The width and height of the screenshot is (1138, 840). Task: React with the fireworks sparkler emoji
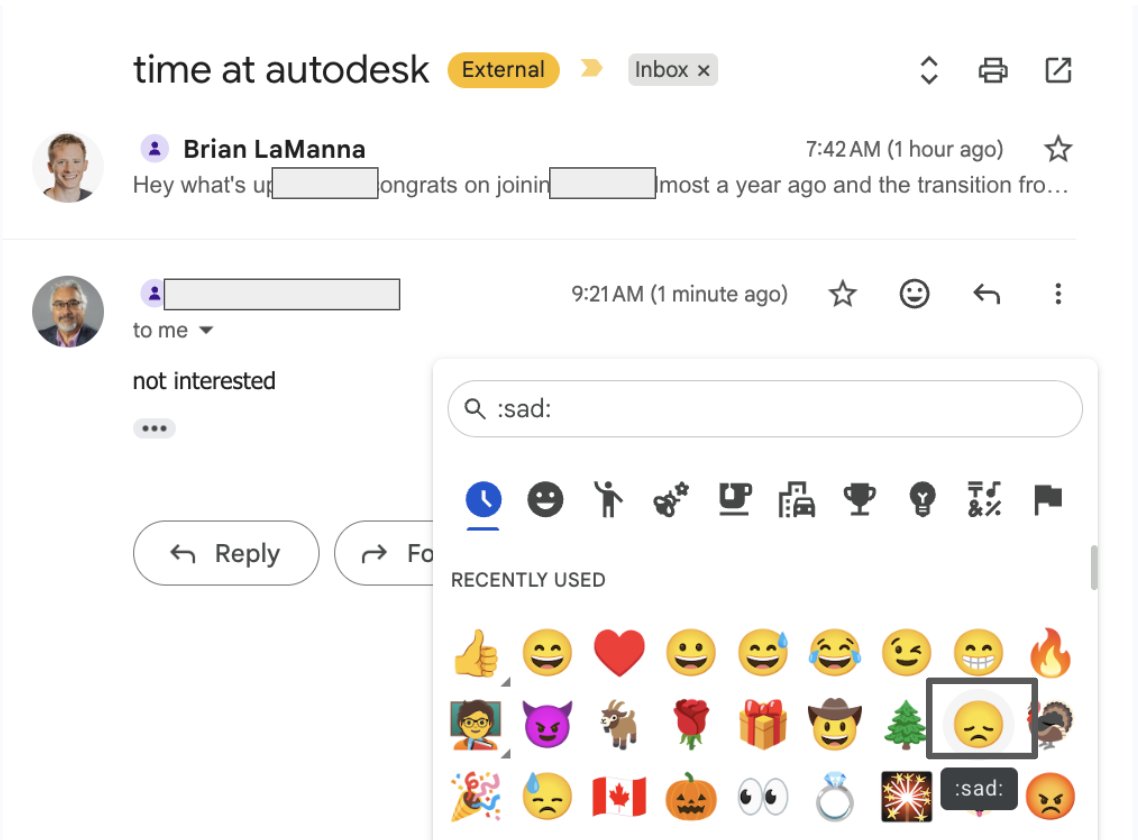[x=906, y=796]
